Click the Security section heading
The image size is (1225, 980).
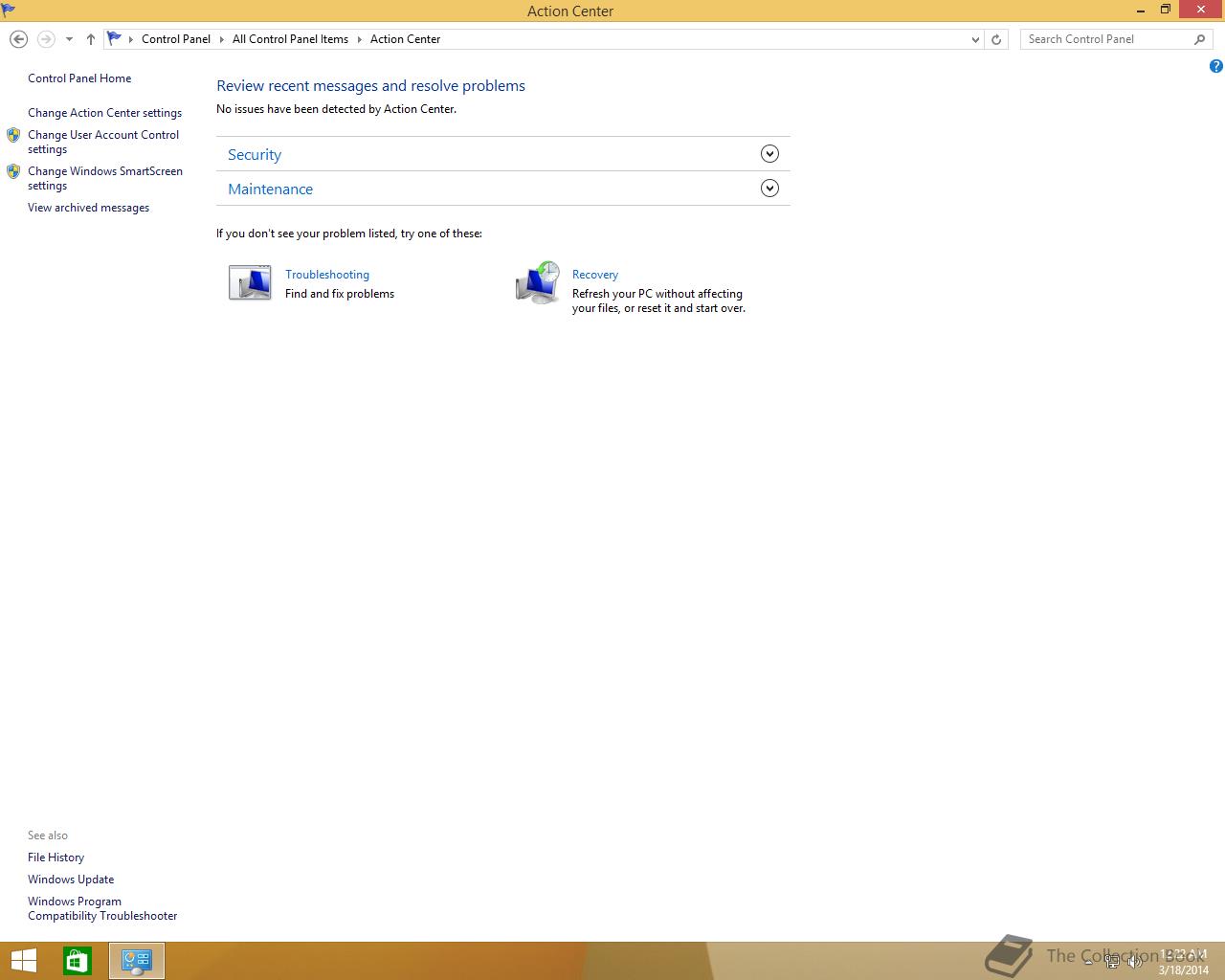coord(255,154)
